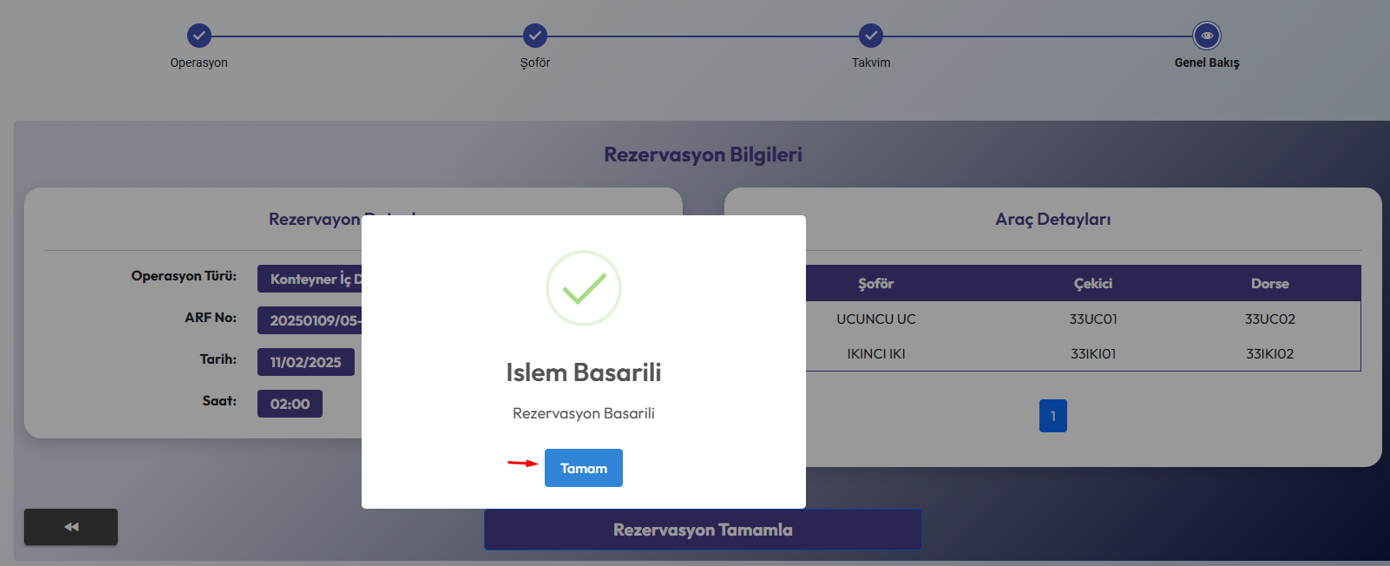Image resolution: width=1390 pixels, height=566 pixels.
Task: Click the 11/02/2025 date field
Action: click(305, 362)
